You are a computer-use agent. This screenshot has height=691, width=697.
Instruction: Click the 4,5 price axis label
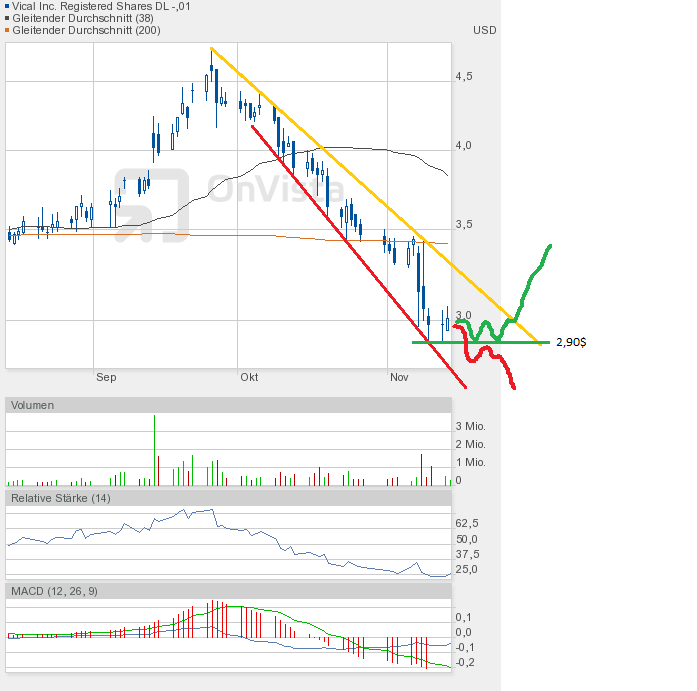tap(463, 76)
